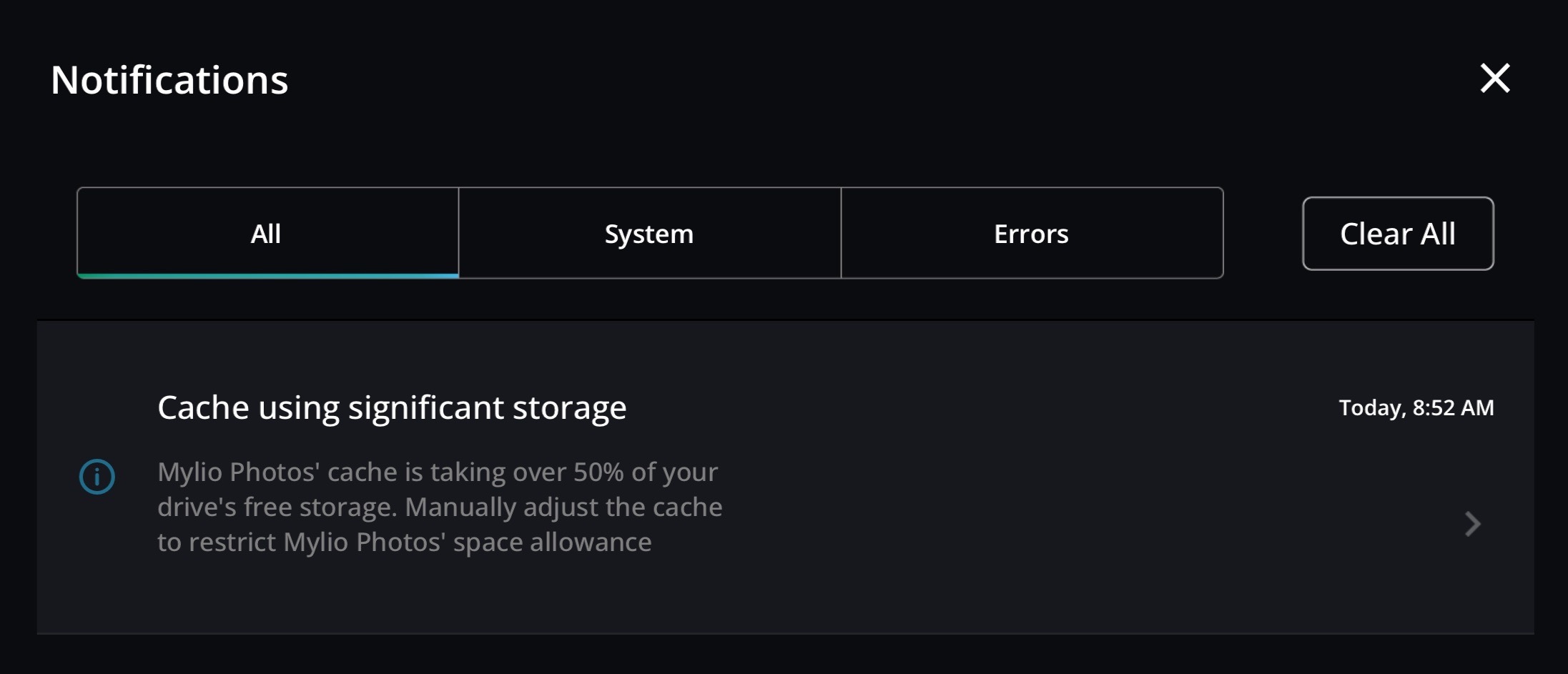
Task: Click the 'Today' part of the notification timestamp
Action: click(1371, 407)
